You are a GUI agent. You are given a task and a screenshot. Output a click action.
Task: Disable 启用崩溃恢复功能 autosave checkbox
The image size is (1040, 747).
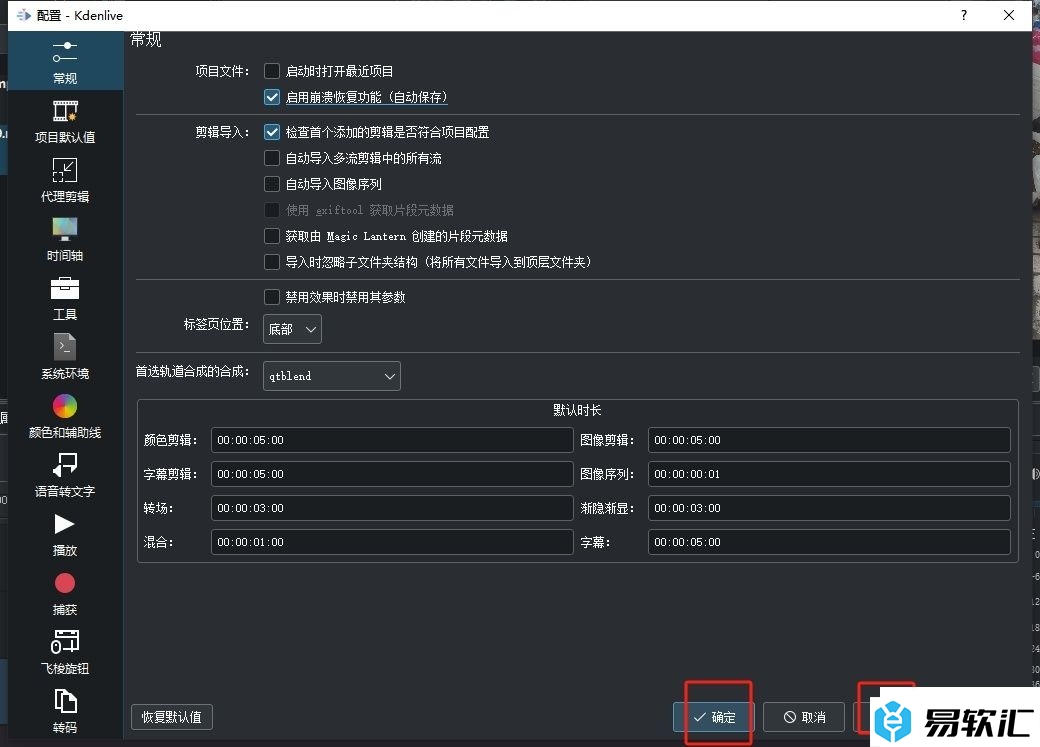click(272, 97)
